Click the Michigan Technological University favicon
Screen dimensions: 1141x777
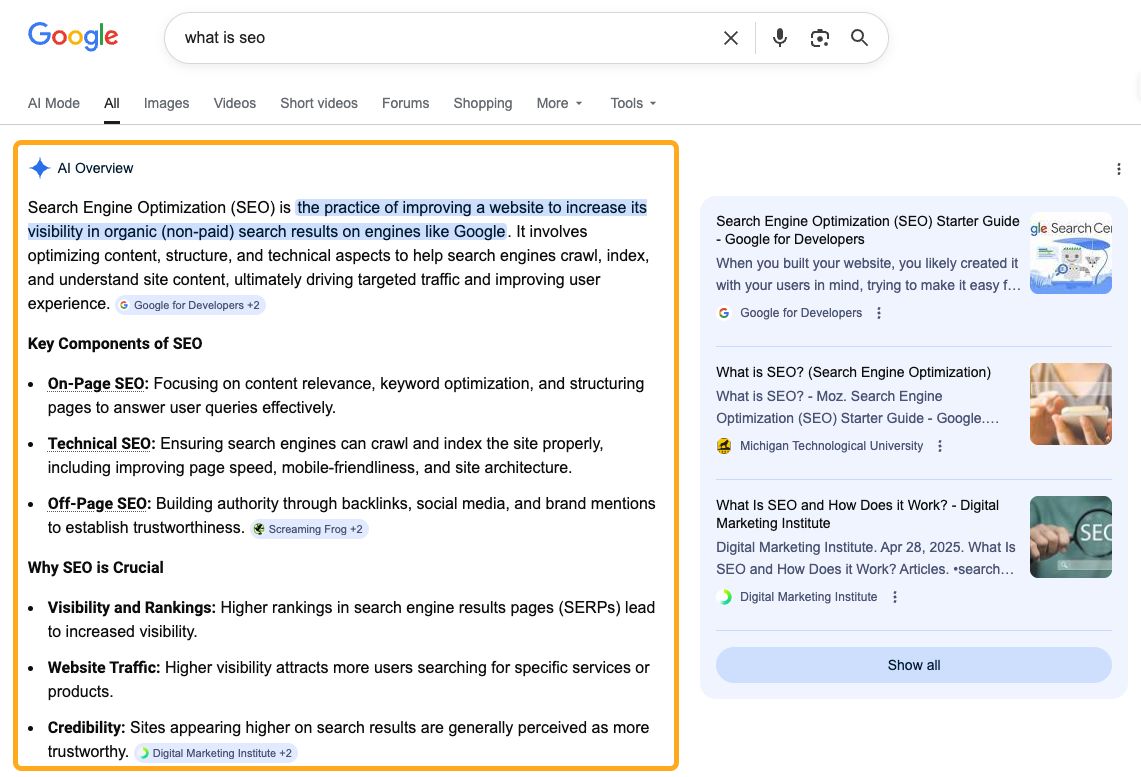(724, 446)
